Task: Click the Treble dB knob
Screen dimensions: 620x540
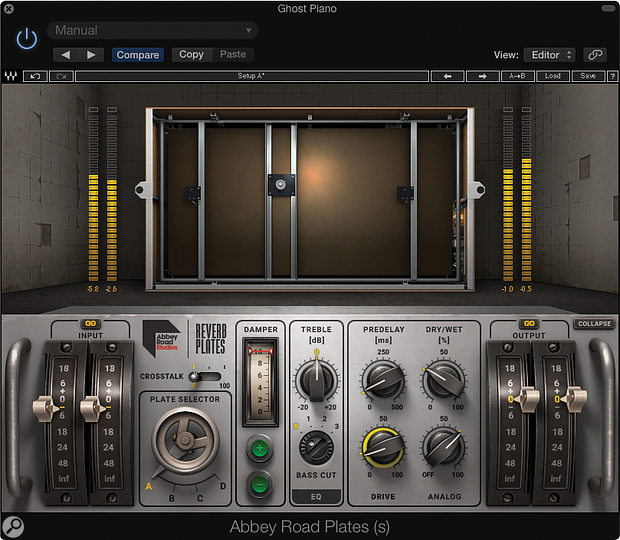Action: click(x=316, y=380)
